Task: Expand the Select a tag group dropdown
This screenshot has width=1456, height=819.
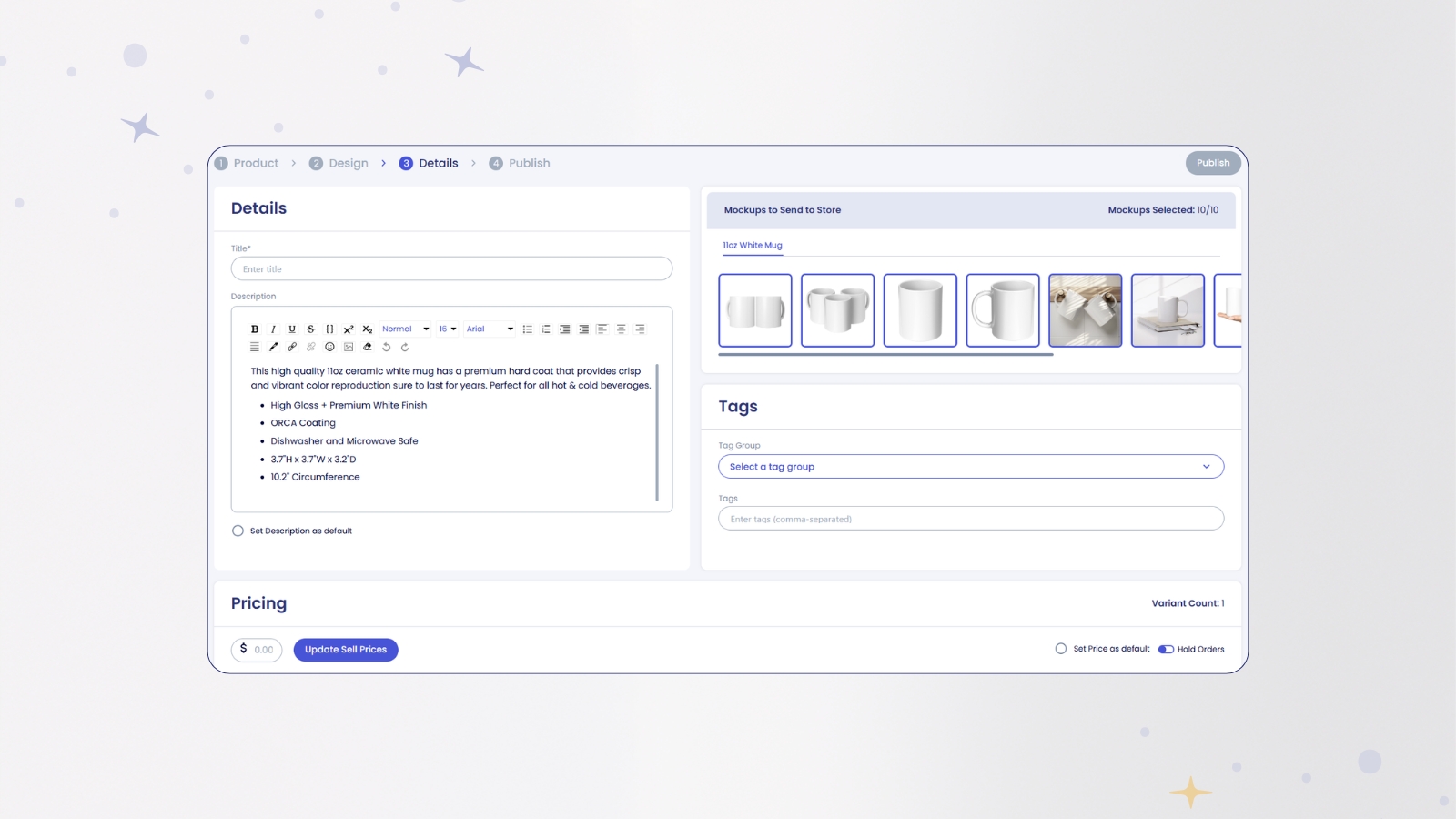Action: pos(971,466)
